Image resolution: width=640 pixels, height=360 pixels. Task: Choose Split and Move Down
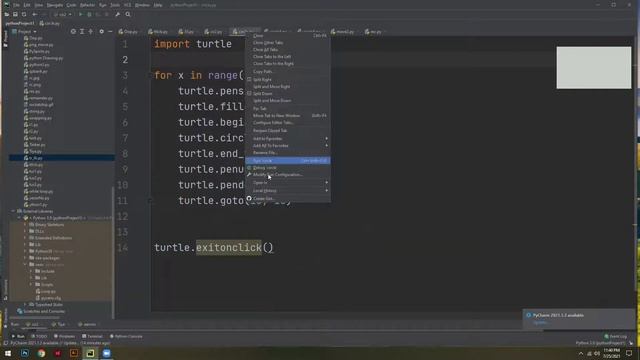288,100
